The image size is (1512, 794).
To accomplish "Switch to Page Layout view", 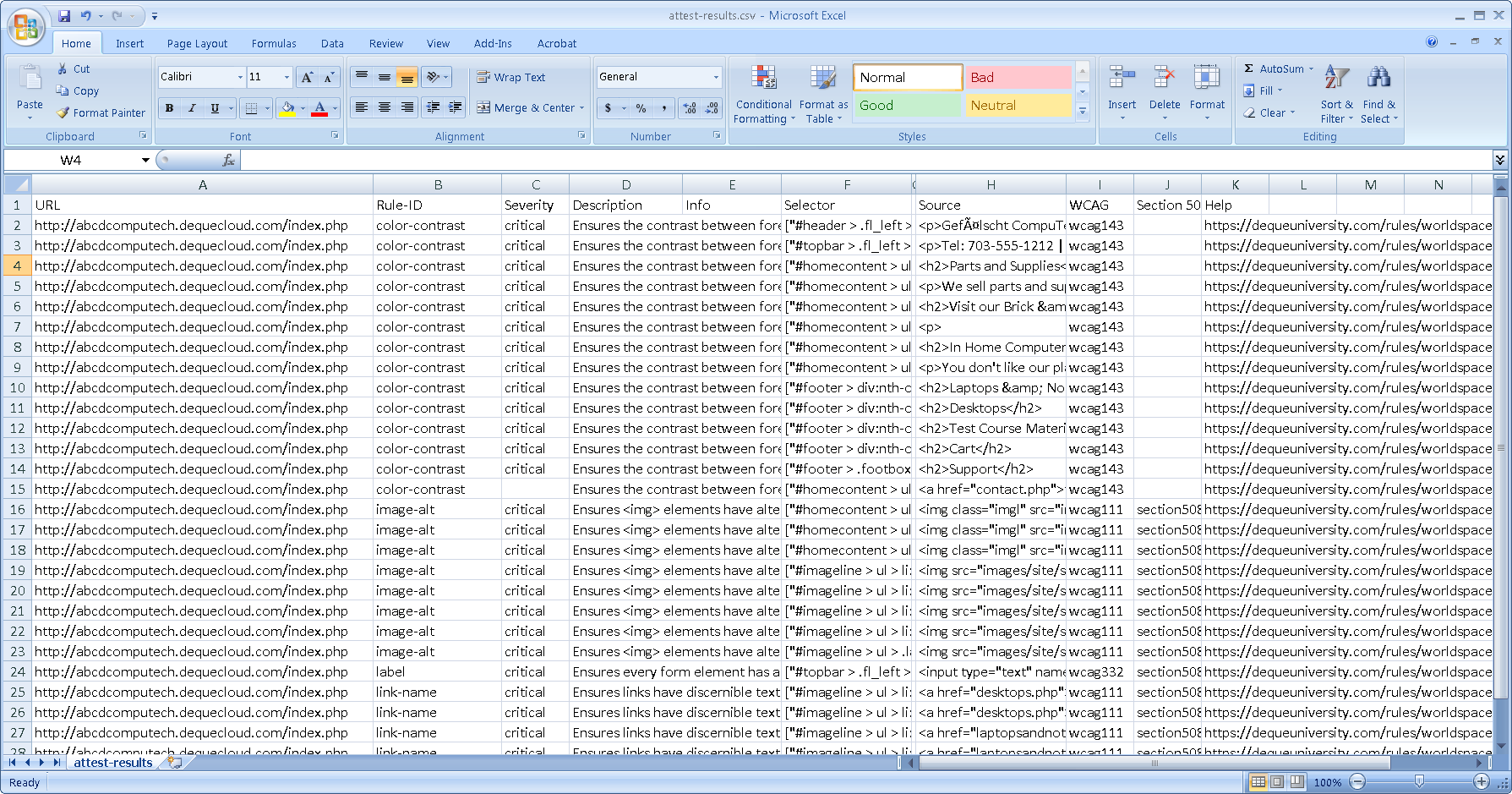I will click(x=1277, y=782).
